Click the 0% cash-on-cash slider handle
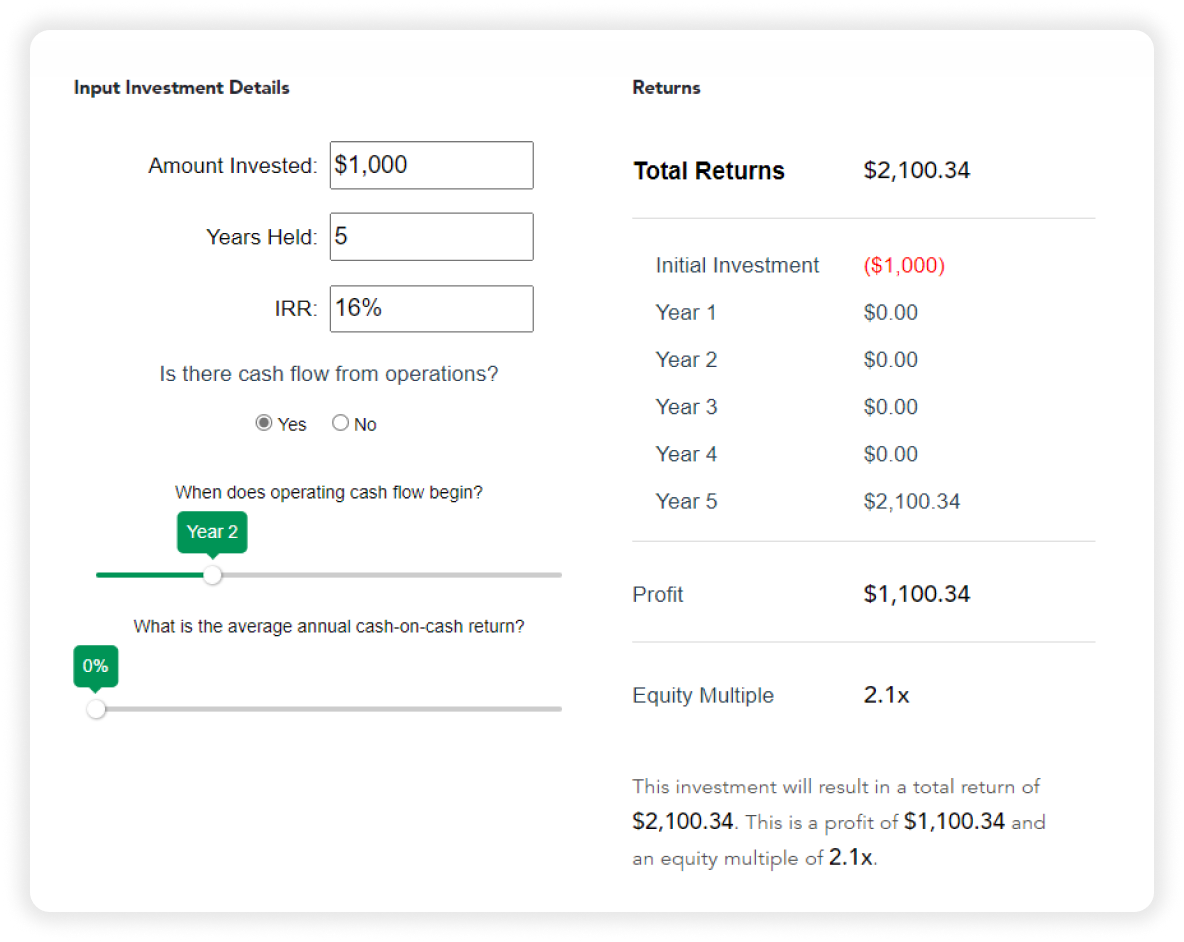The height and width of the screenshot is (942, 1184). (96, 708)
